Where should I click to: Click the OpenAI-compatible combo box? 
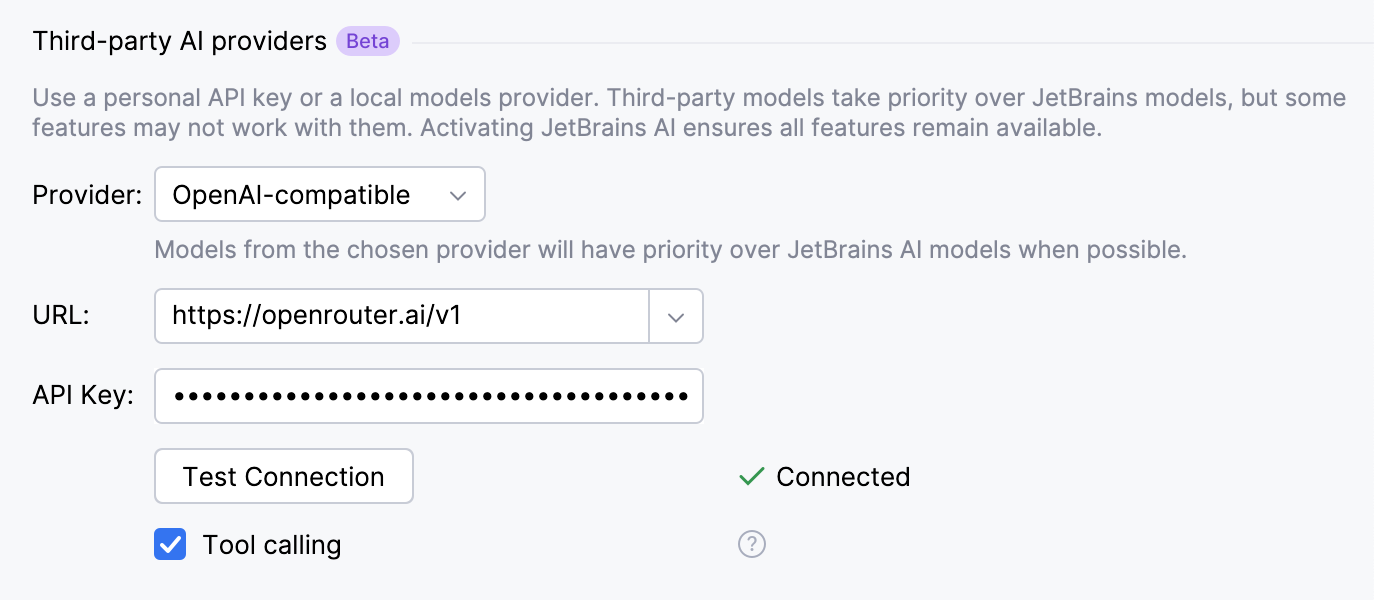pos(320,194)
